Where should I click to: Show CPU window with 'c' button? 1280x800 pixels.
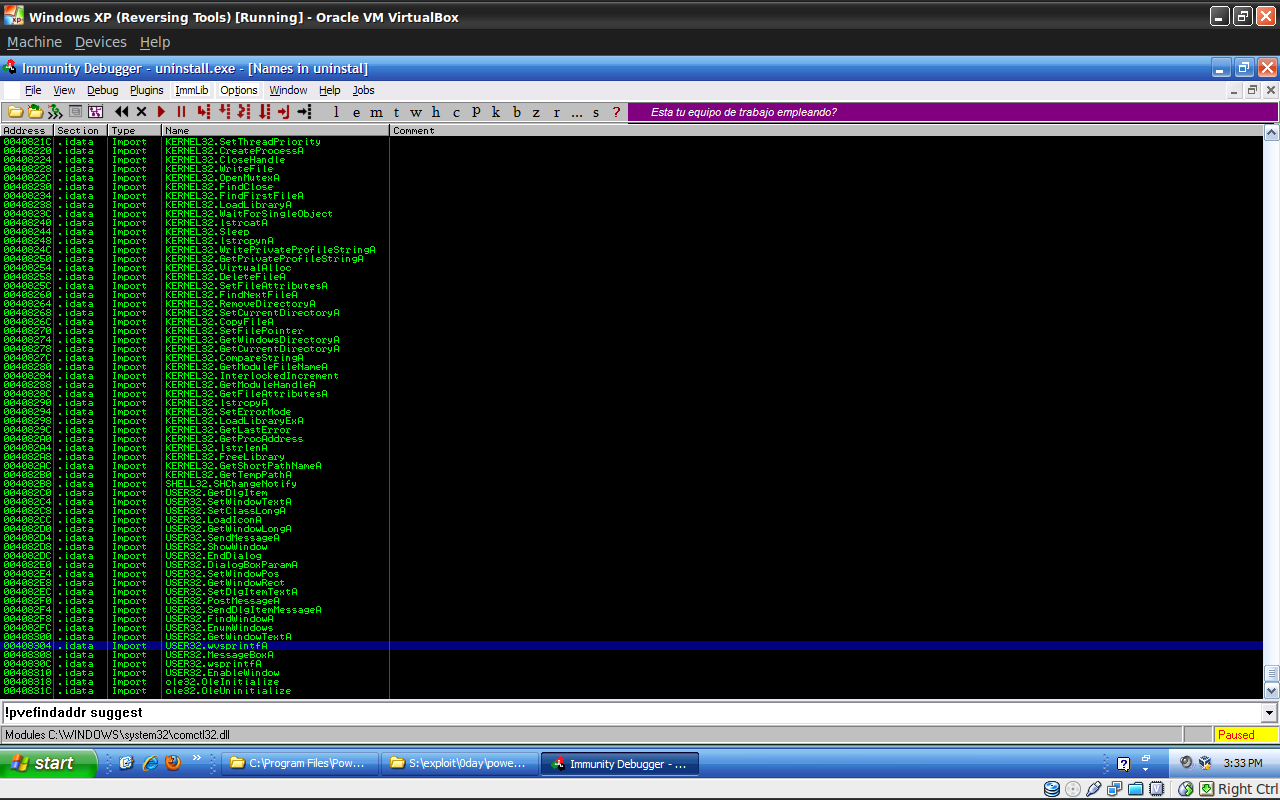tap(456, 112)
